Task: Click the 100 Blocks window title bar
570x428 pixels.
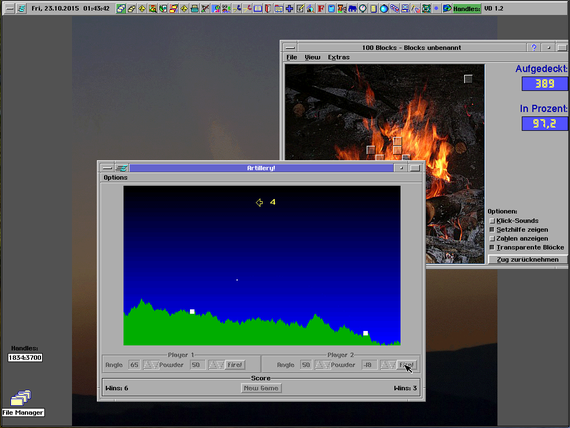Action: coord(412,47)
